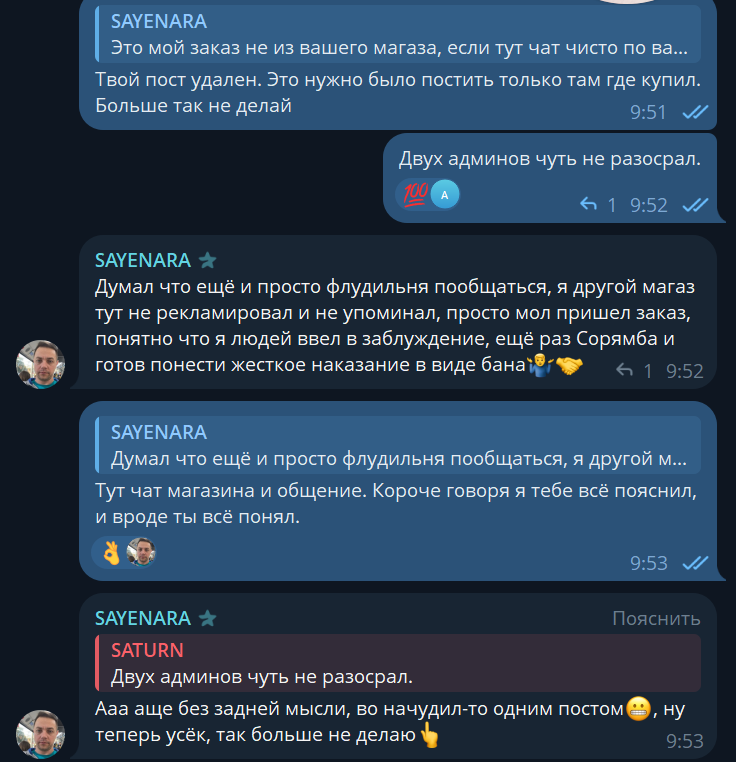
Task: Click the quoted reply 'Это мой заказ не из вашего'
Action: [x=398, y=34]
